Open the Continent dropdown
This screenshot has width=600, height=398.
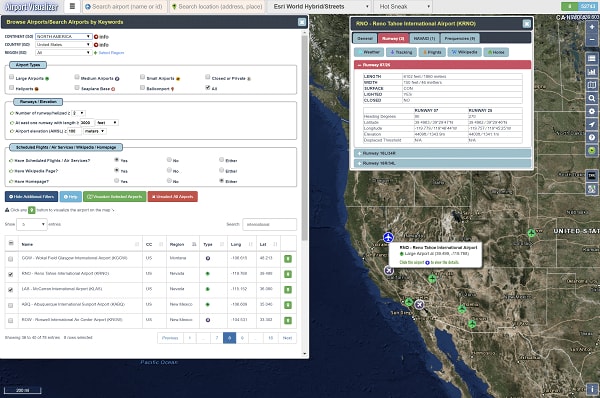click(63, 36)
